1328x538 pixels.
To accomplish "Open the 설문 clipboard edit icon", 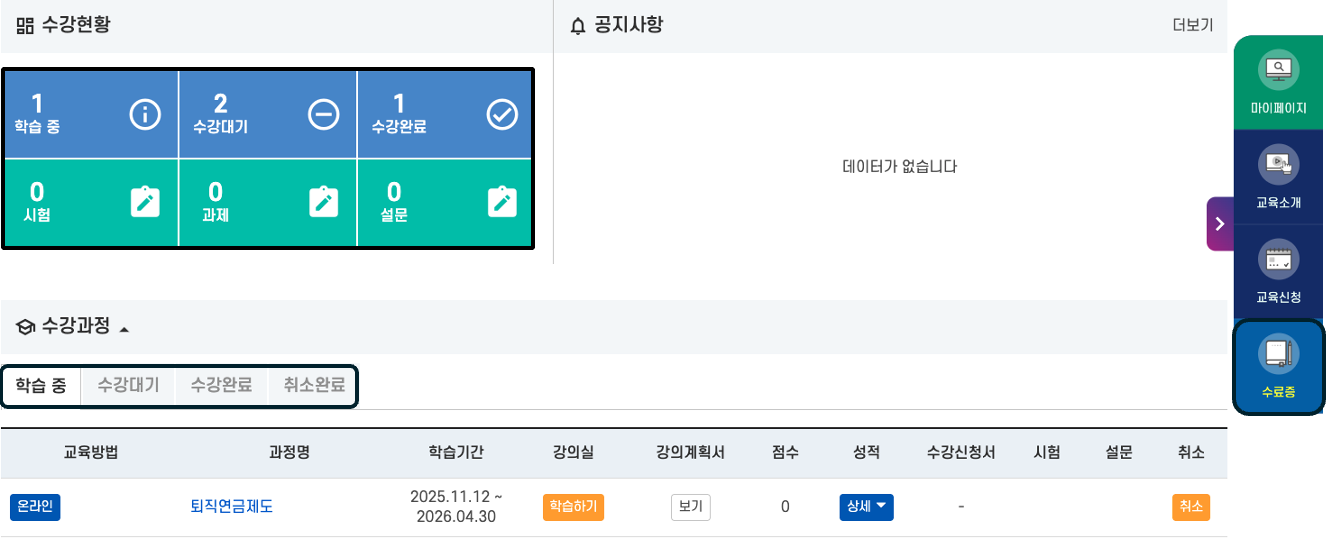I will (501, 201).
